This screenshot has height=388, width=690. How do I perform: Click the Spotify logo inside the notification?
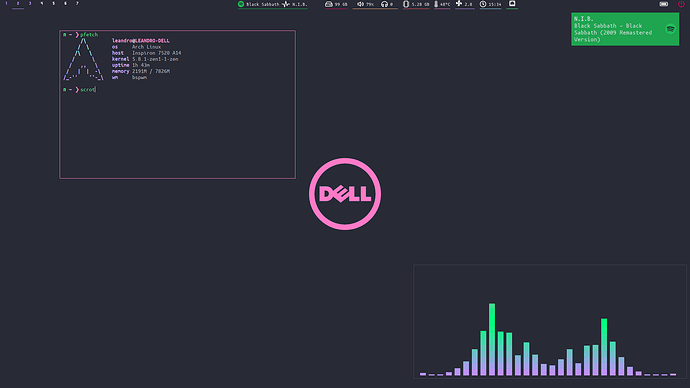tap(670, 29)
